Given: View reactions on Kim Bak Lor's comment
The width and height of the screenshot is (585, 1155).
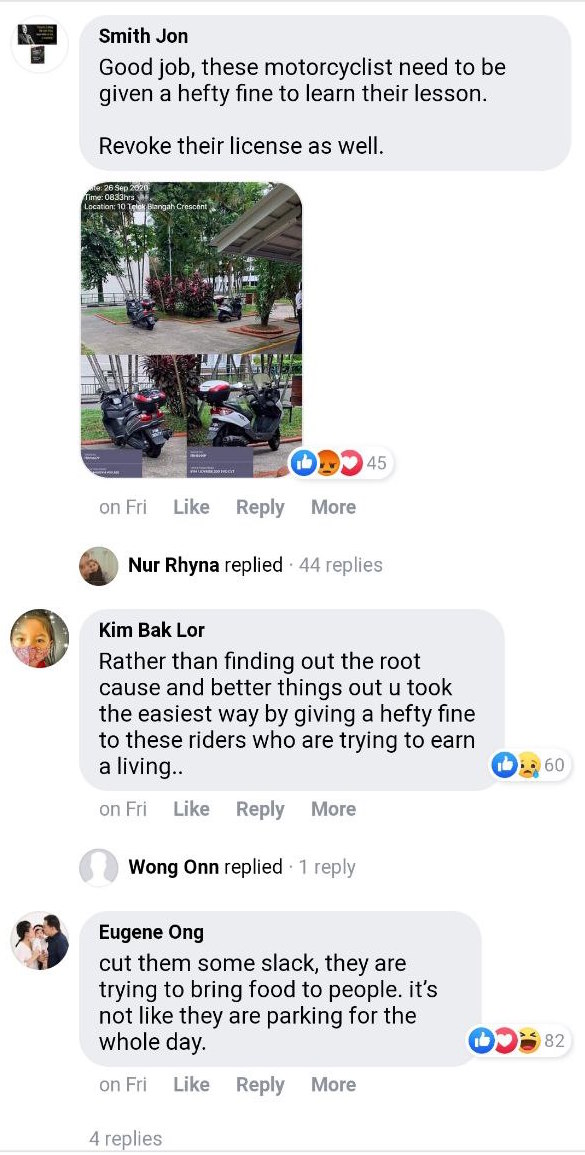Looking at the screenshot, I should click(x=530, y=765).
